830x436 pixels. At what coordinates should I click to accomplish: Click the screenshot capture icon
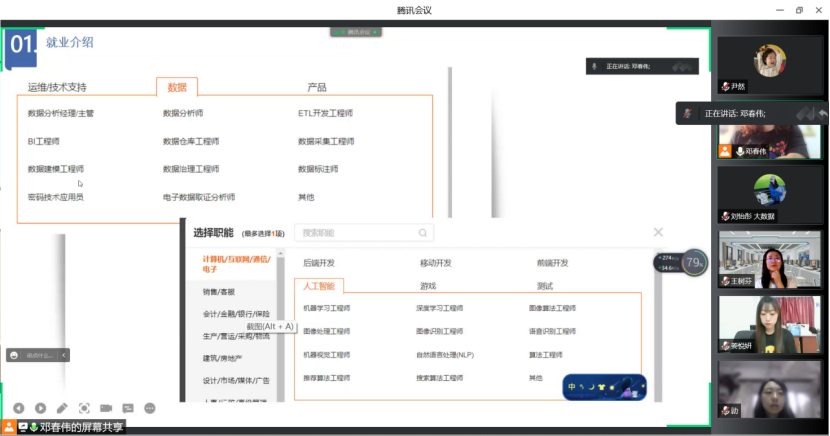(x=84, y=408)
